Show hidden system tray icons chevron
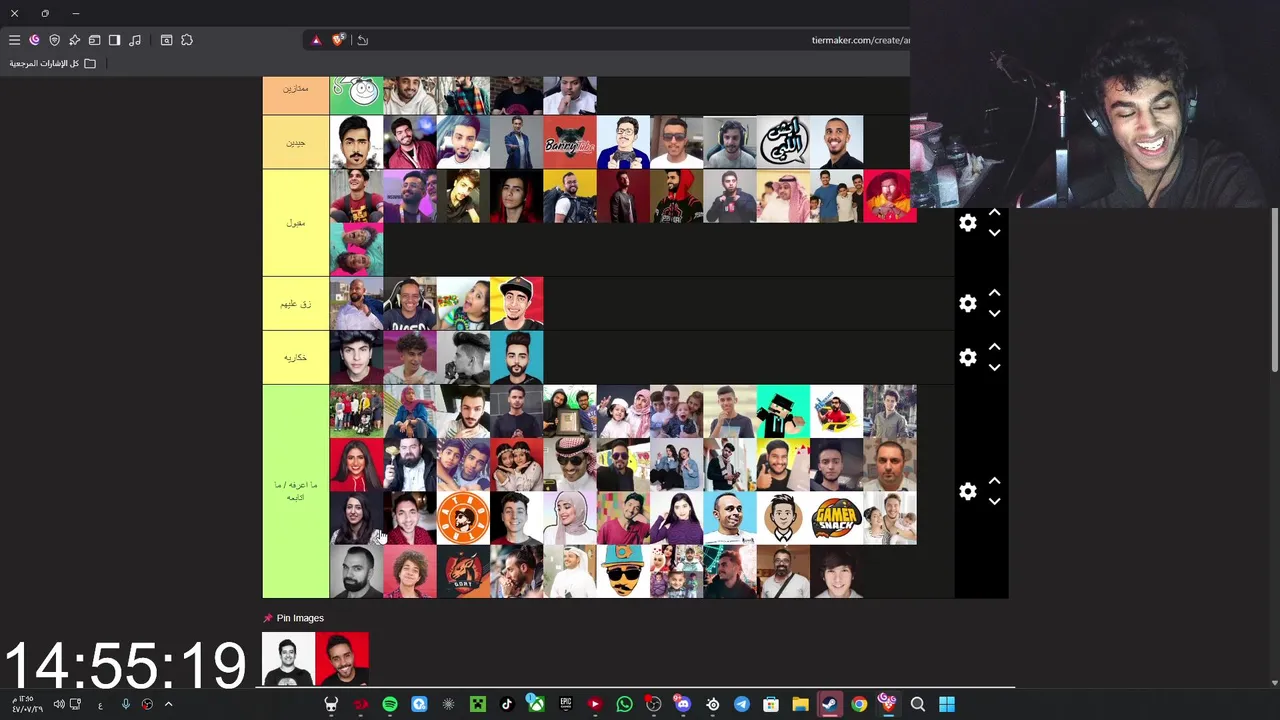This screenshot has width=1280, height=720. tap(168, 704)
